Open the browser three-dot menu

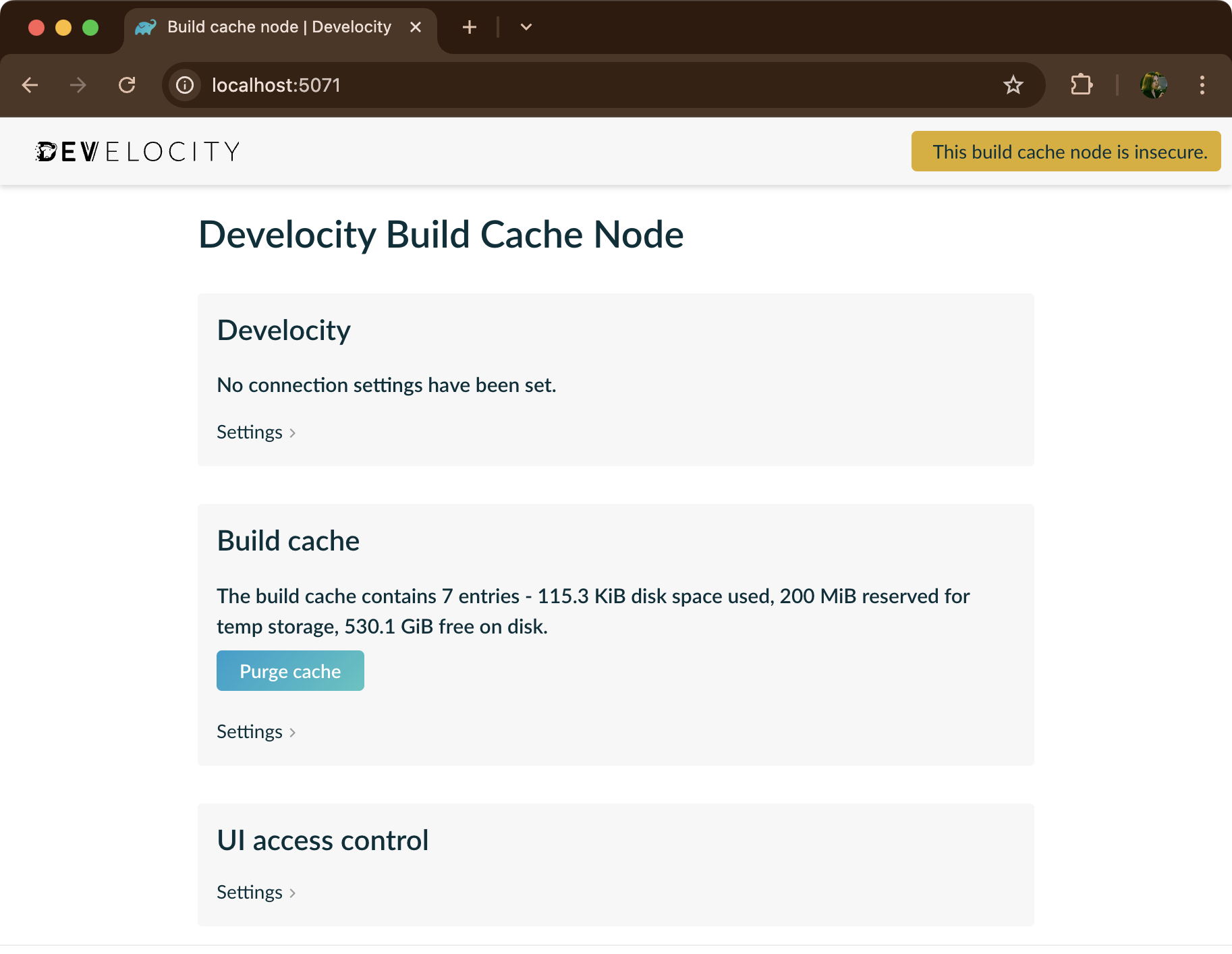tap(1202, 85)
